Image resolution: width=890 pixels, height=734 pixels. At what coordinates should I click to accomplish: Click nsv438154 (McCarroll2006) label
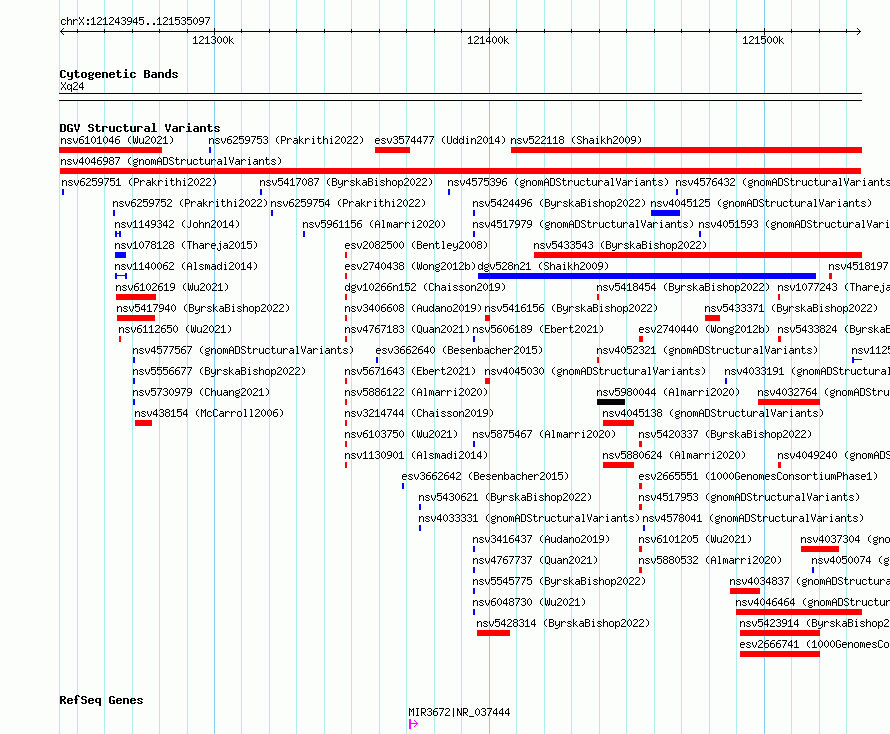(x=209, y=413)
